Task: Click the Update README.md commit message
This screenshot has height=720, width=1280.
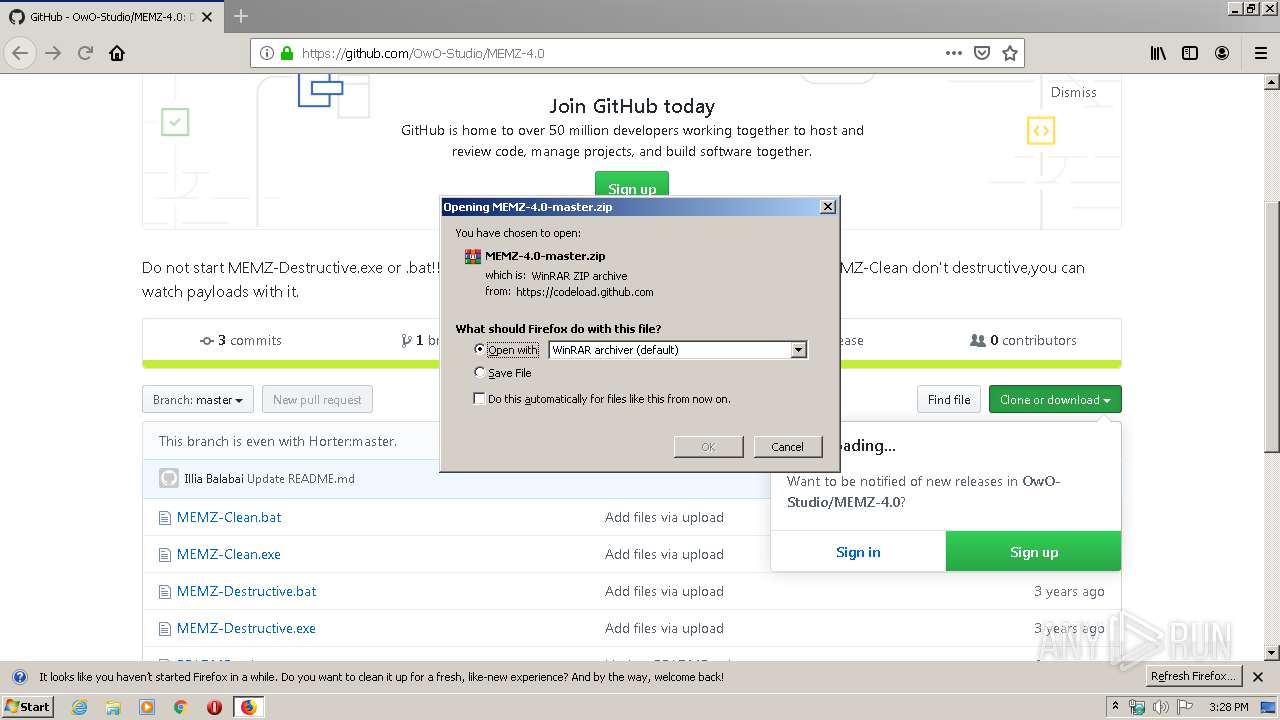Action: 301,479
